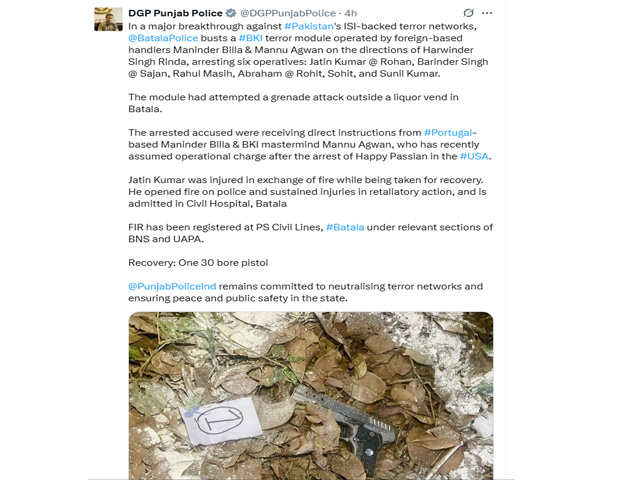
Task: Open the #BKI hashtag
Action: pos(251,38)
